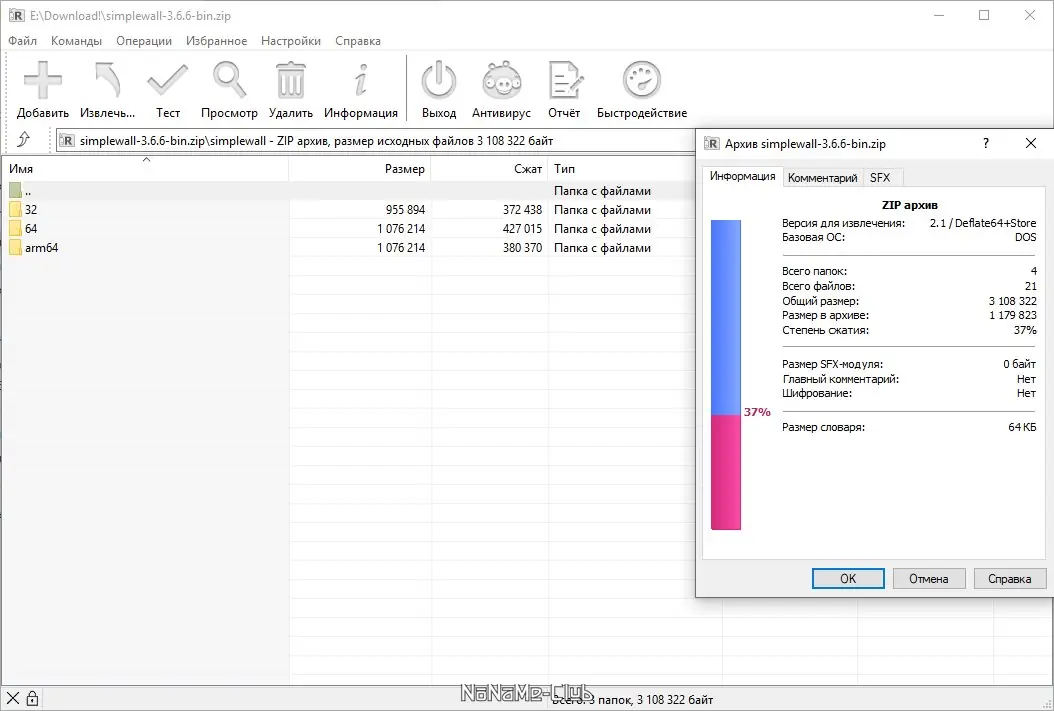The image size is (1054, 711).
Task: Open the Команды menu
Action: pos(77,41)
